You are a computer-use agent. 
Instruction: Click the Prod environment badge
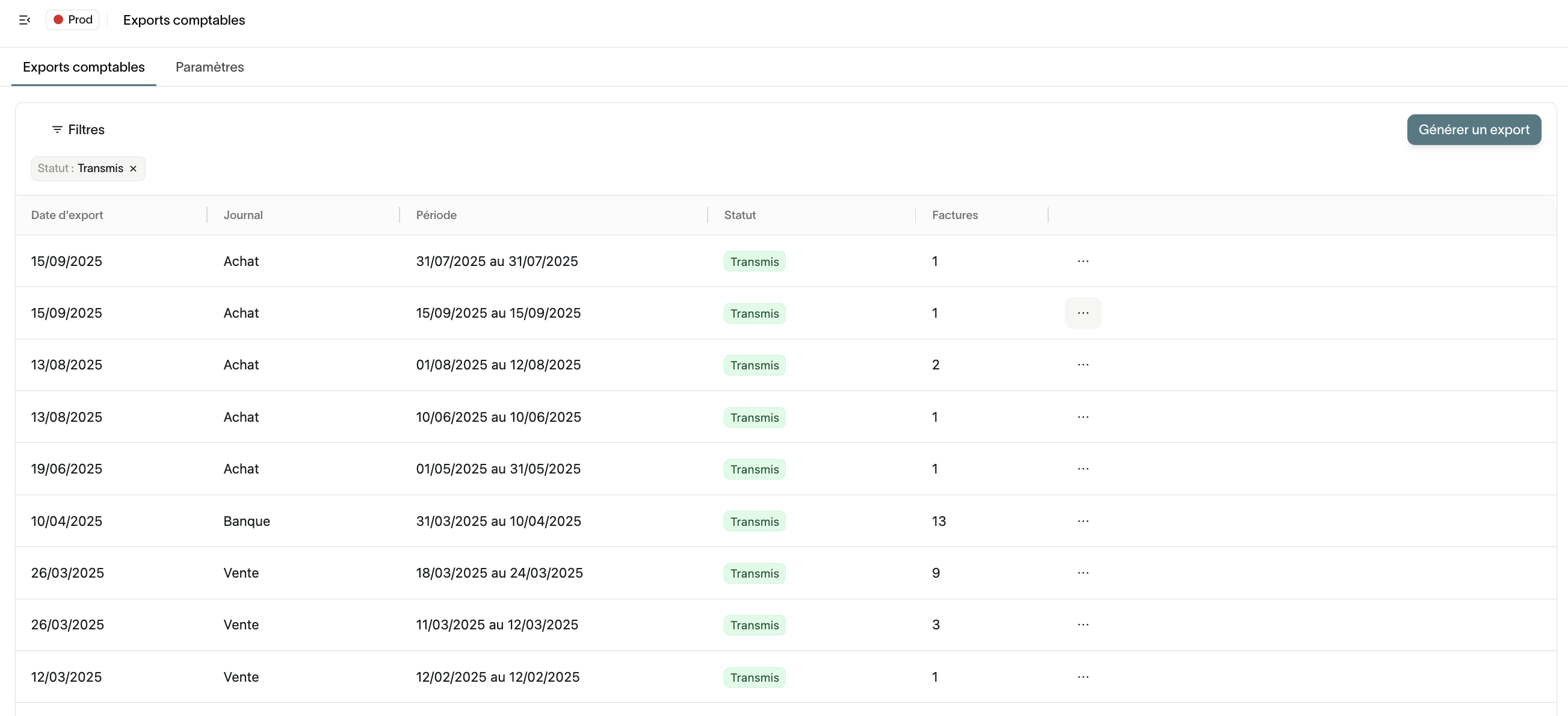72,20
